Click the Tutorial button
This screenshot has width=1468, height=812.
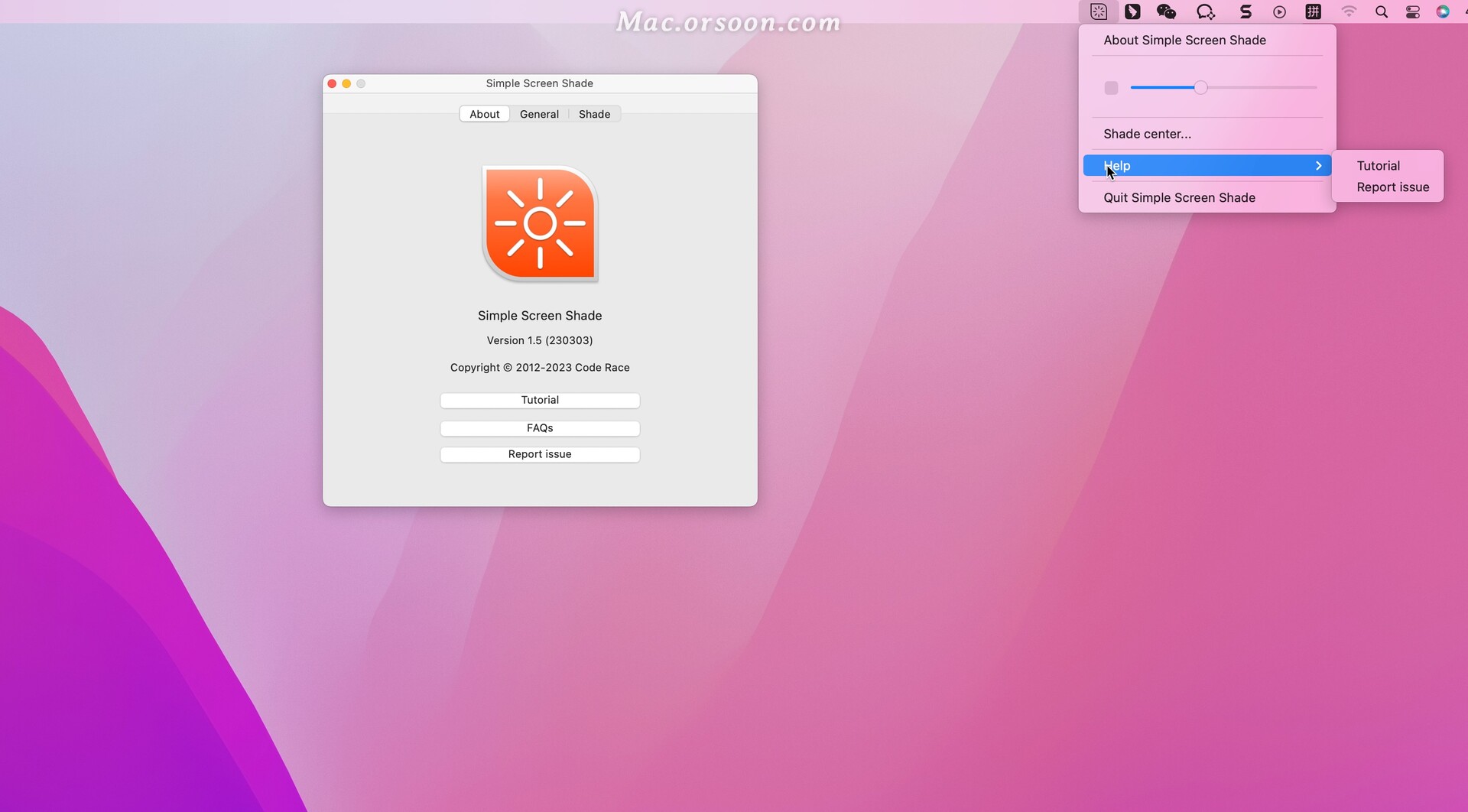pos(539,400)
